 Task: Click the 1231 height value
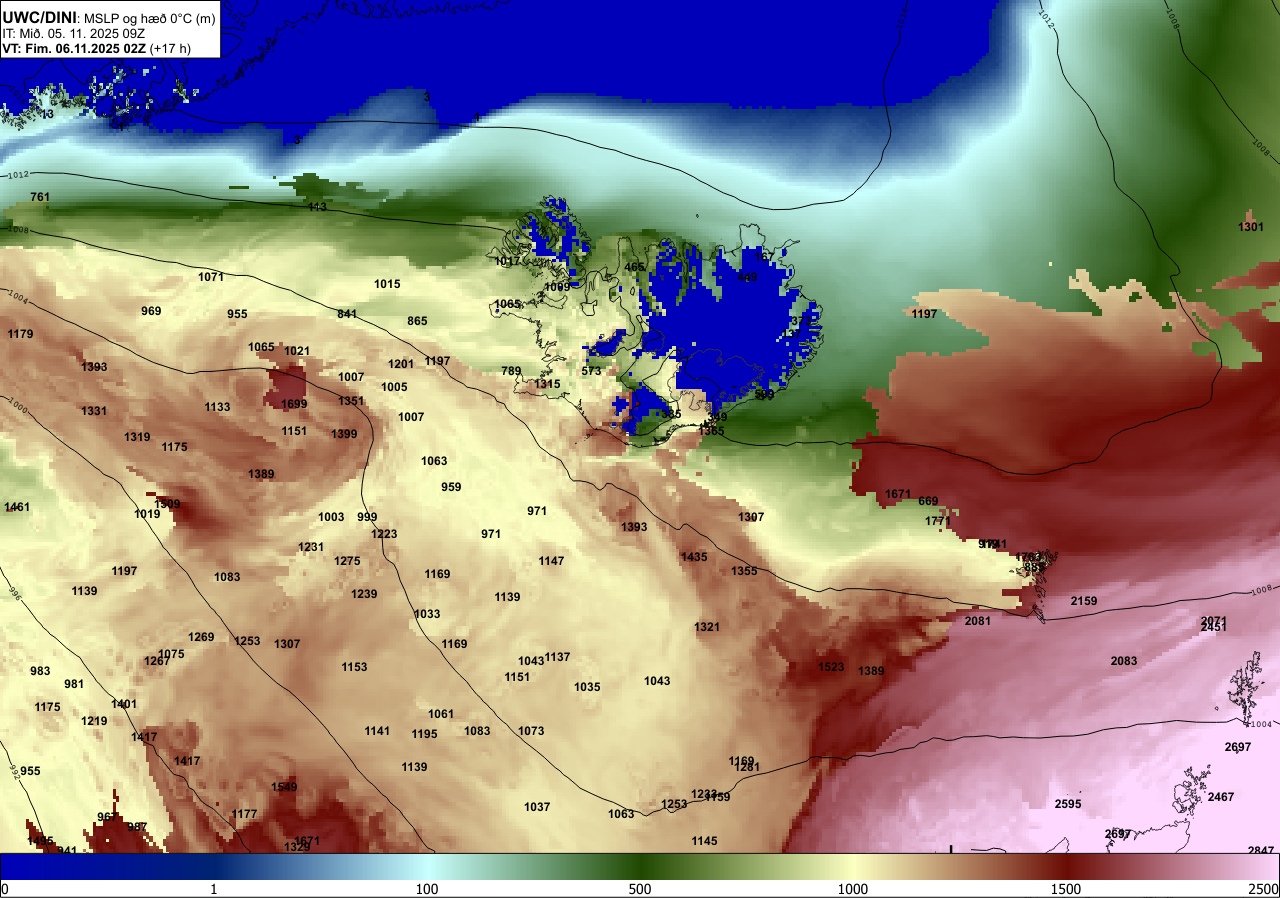(x=311, y=547)
